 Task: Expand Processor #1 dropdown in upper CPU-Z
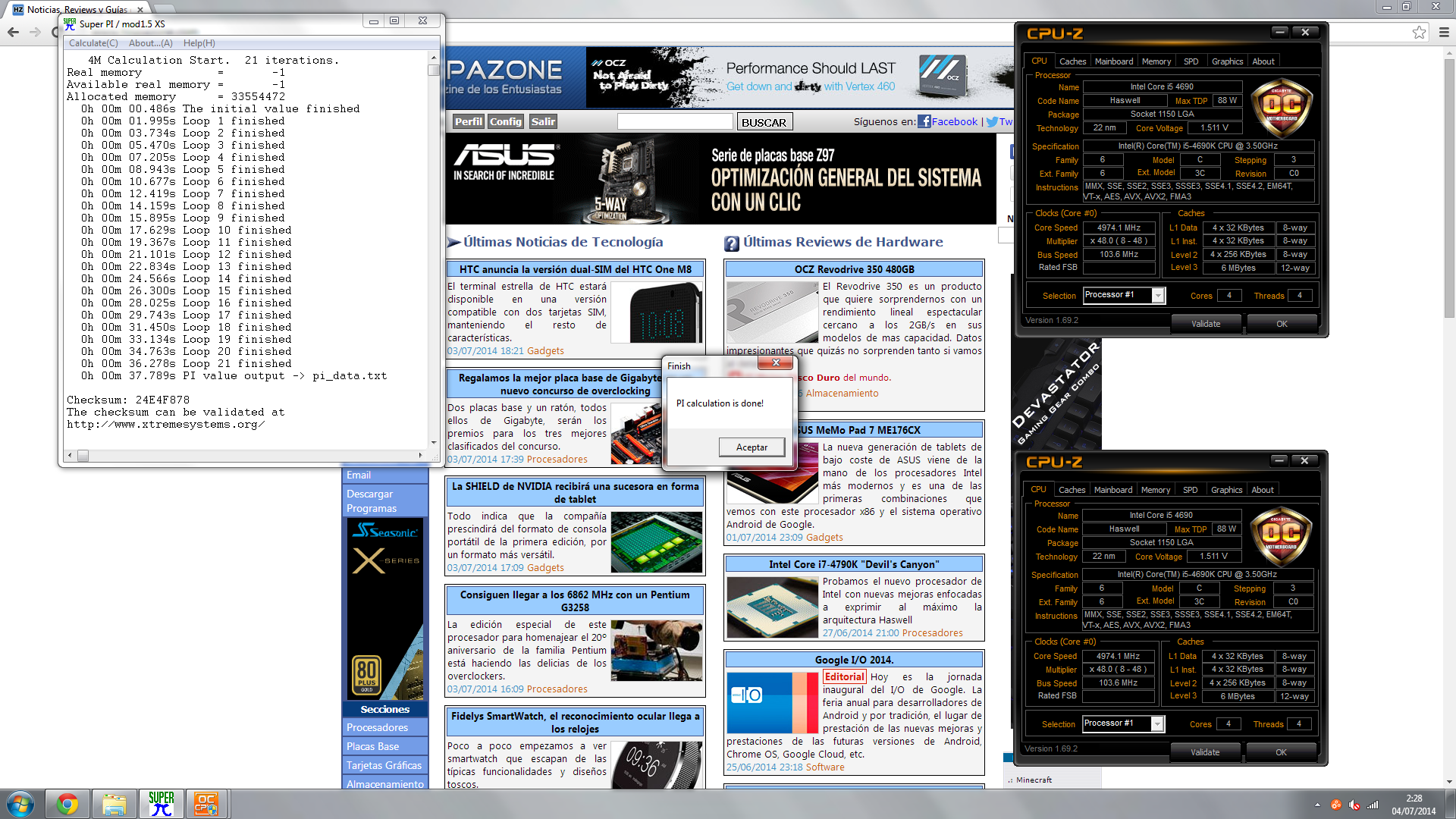[x=1158, y=296]
